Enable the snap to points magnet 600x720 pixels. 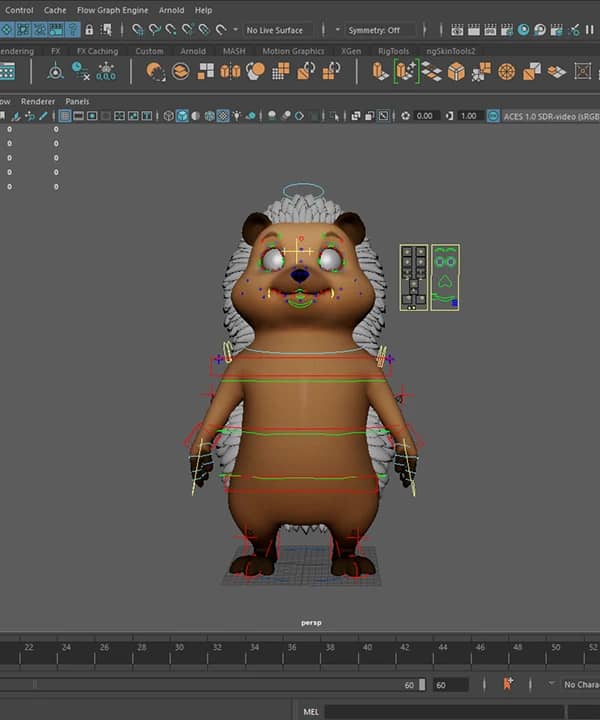click(x=171, y=30)
